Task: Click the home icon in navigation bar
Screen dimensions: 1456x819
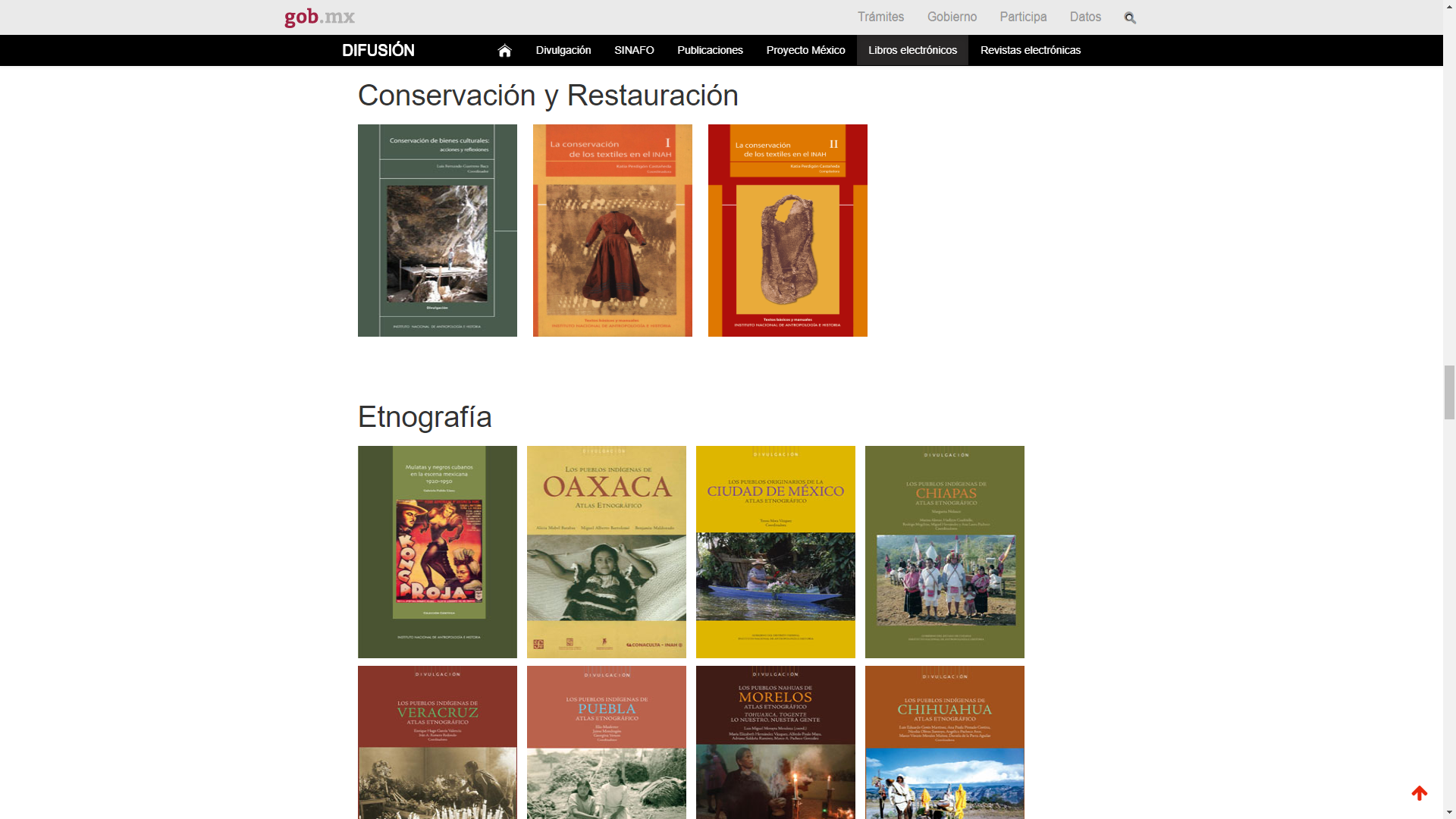Action: (504, 51)
